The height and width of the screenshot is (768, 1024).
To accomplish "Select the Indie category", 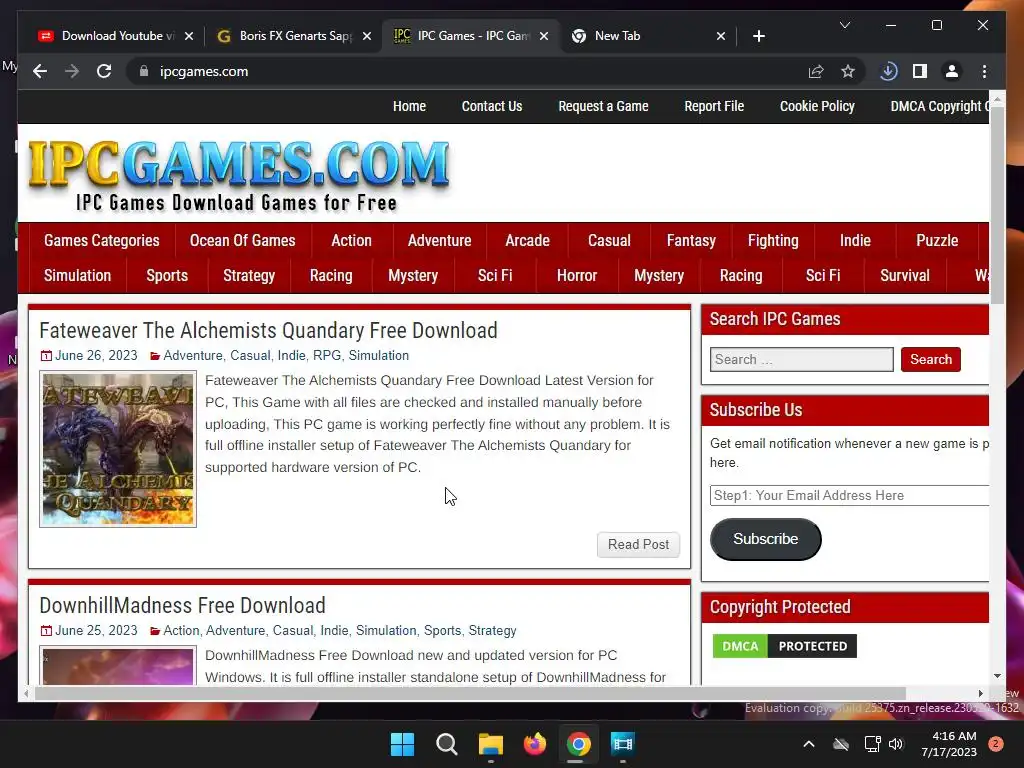I will pos(855,240).
